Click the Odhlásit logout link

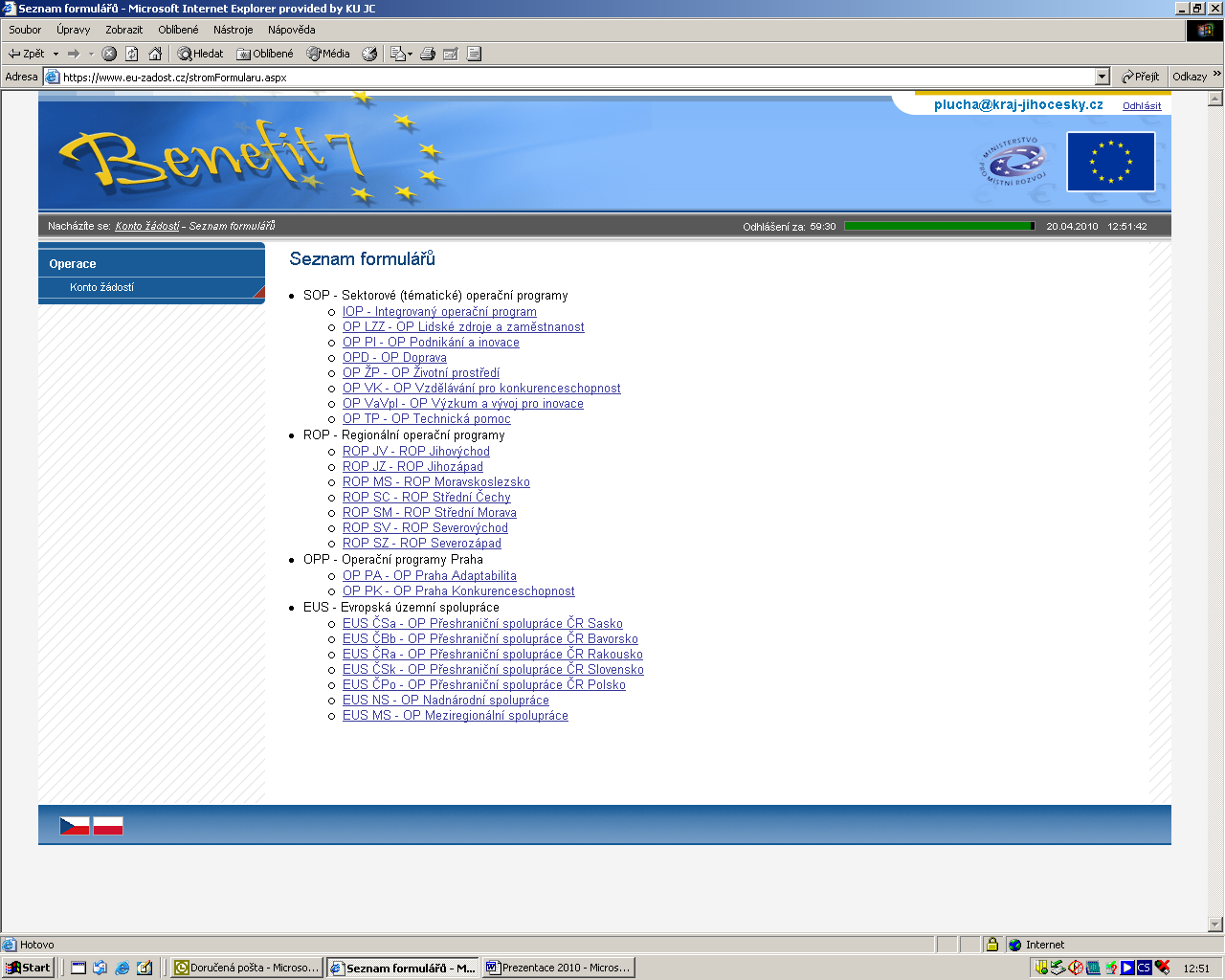click(1142, 106)
